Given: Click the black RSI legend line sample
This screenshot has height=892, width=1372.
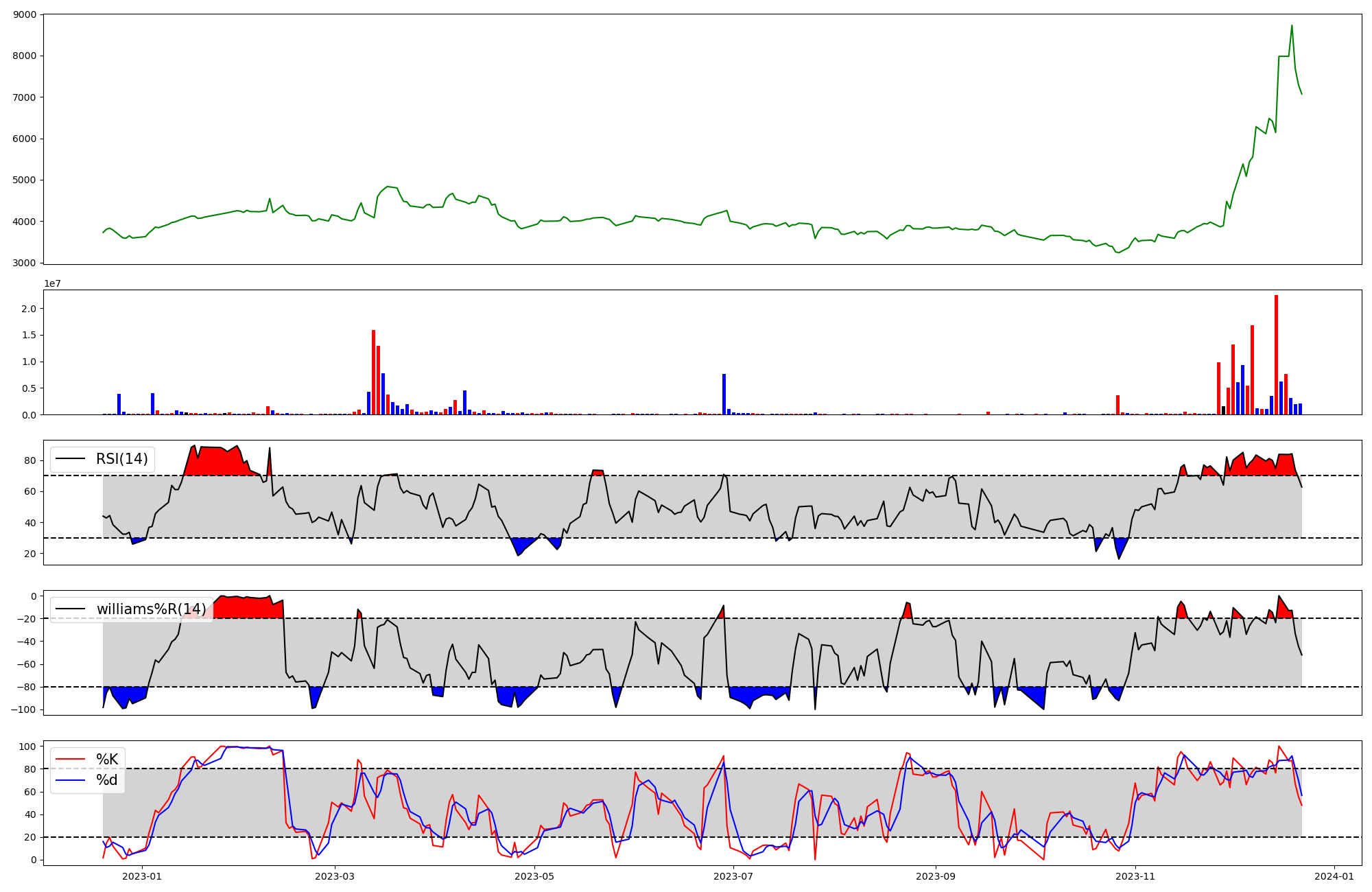Looking at the screenshot, I should click(x=71, y=459).
